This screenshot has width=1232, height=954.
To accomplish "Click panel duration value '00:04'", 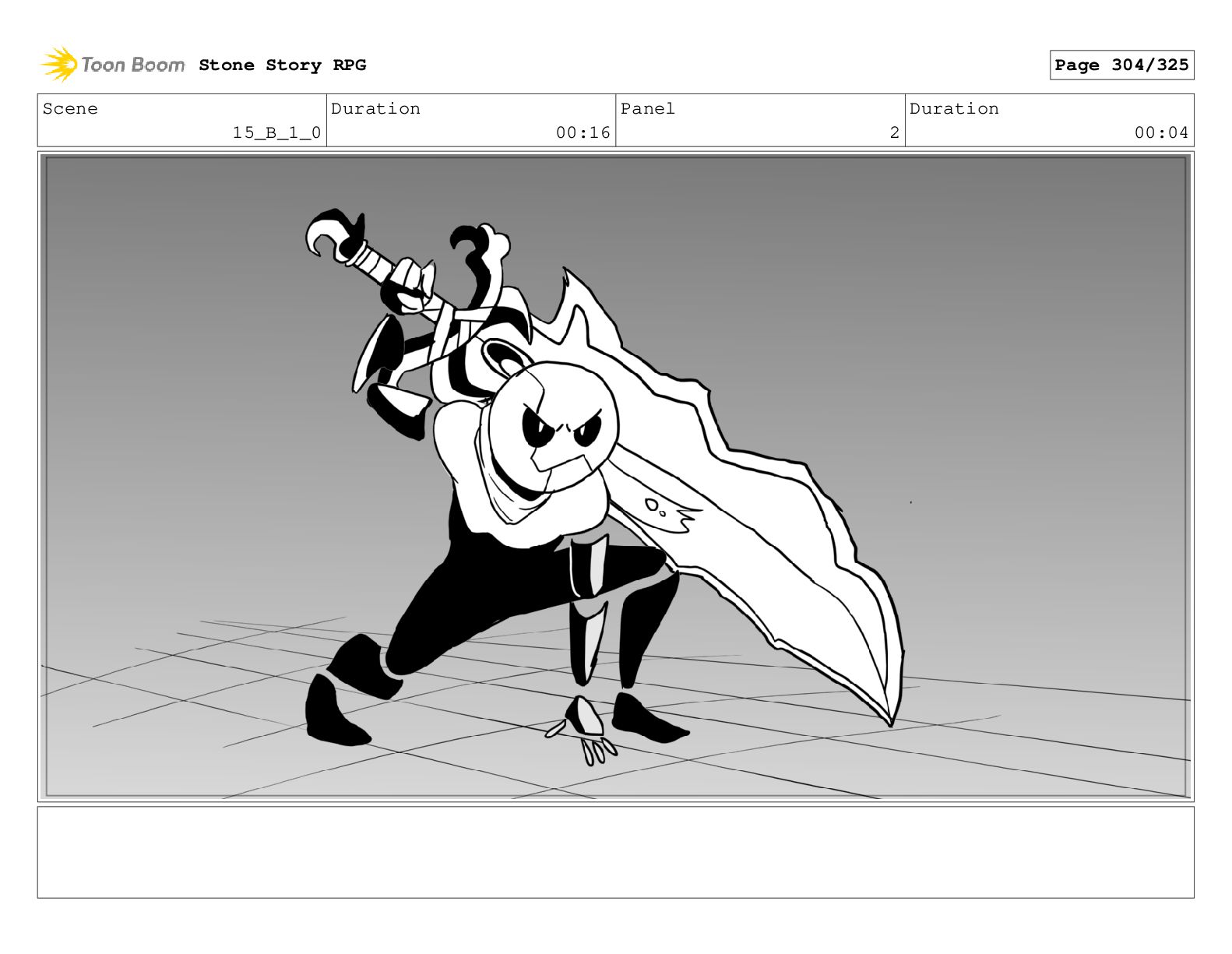I will point(1161,133).
